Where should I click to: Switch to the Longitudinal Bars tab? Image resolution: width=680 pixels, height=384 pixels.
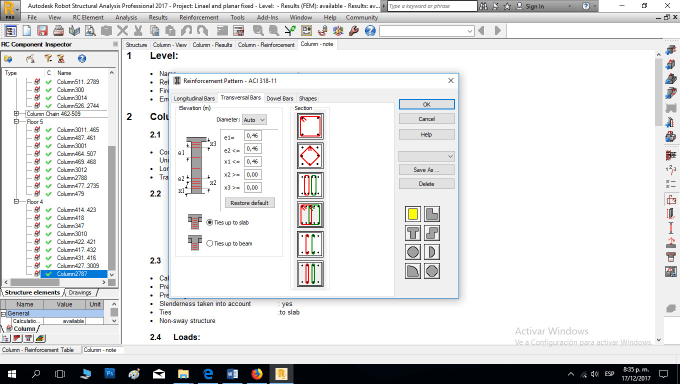194,98
